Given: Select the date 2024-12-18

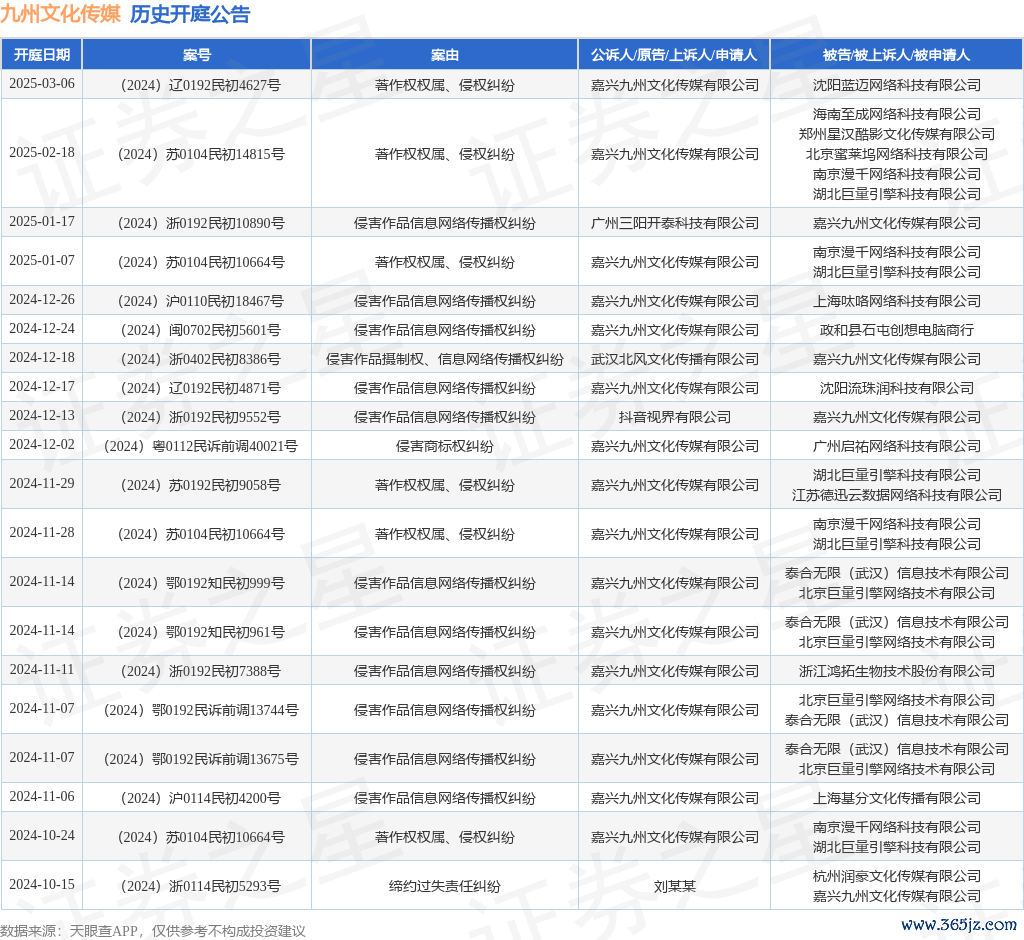Looking at the screenshot, I should [x=42, y=358].
